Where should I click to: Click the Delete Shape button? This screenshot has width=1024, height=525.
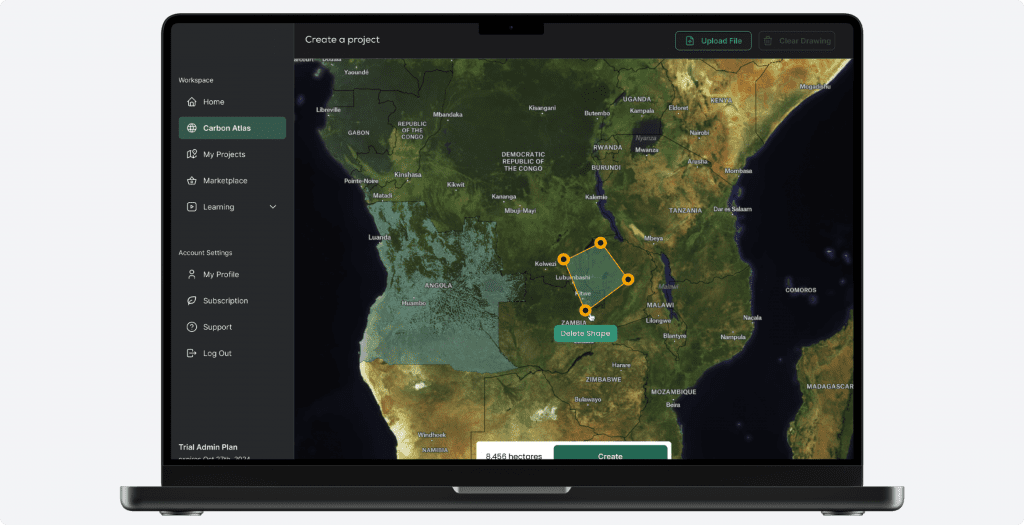(x=585, y=333)
